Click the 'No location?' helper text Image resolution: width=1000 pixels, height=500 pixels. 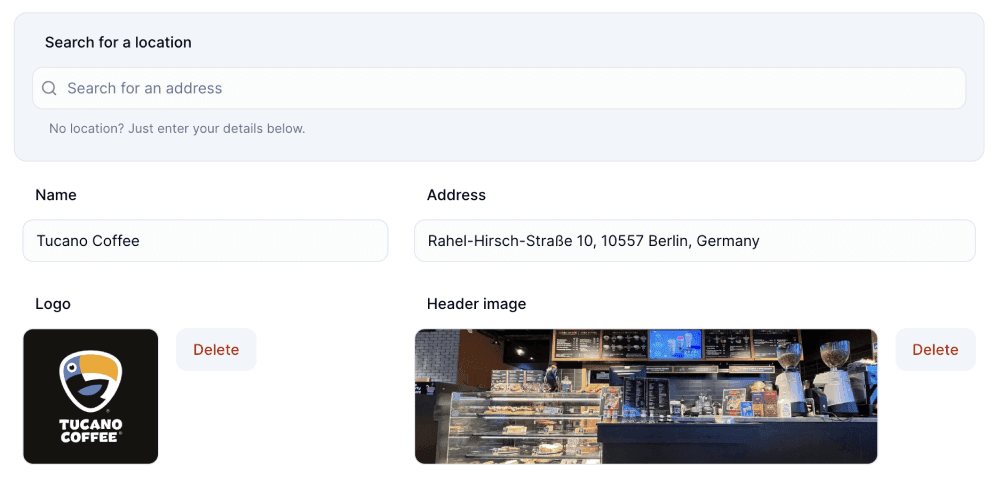pyautogui.click(x=177, y=129)
